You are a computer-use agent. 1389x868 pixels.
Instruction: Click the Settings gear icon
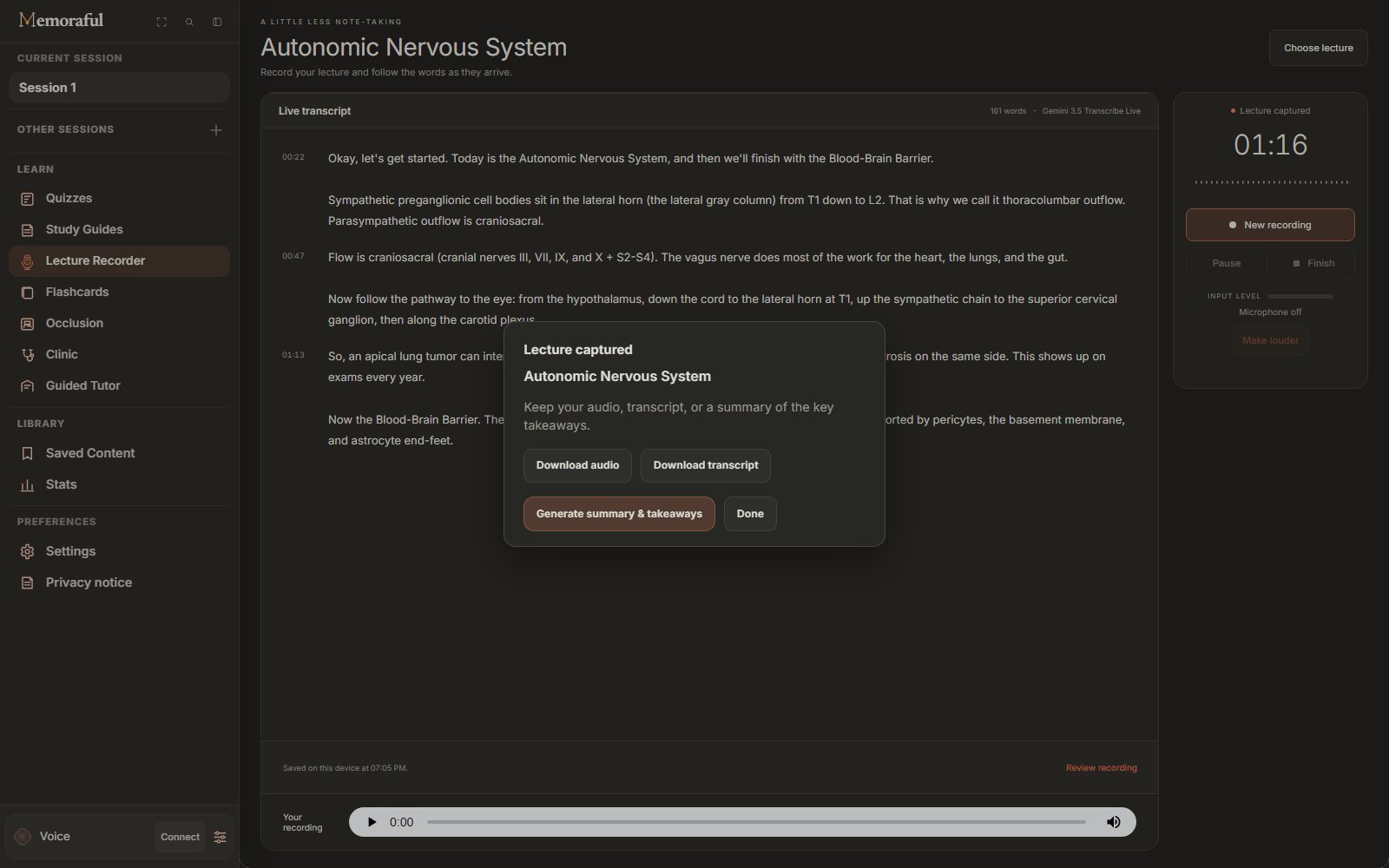point(27,552)
